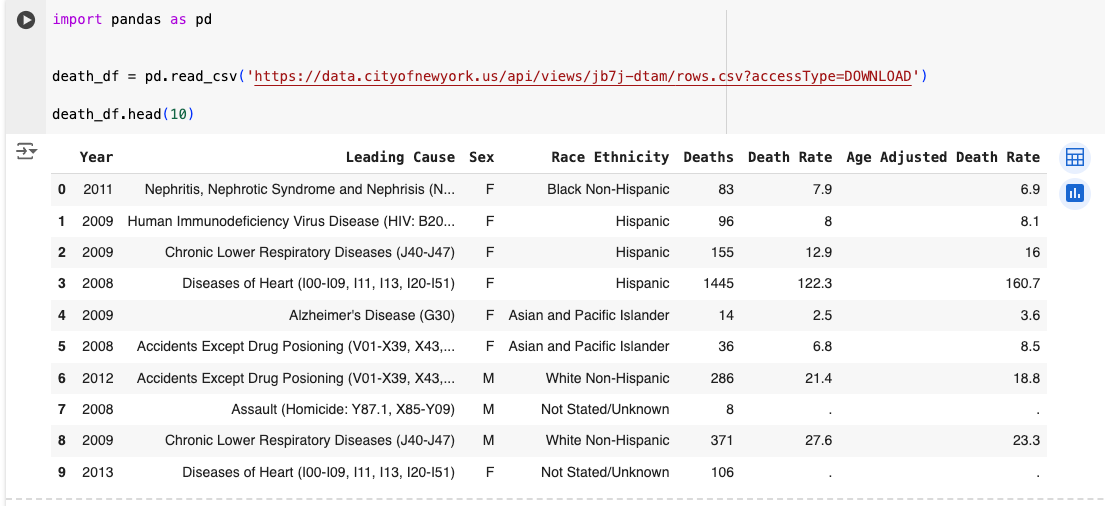Click the Death Rate value 7.9
Screen dimensions: 1105x506
tap(823, 190)
